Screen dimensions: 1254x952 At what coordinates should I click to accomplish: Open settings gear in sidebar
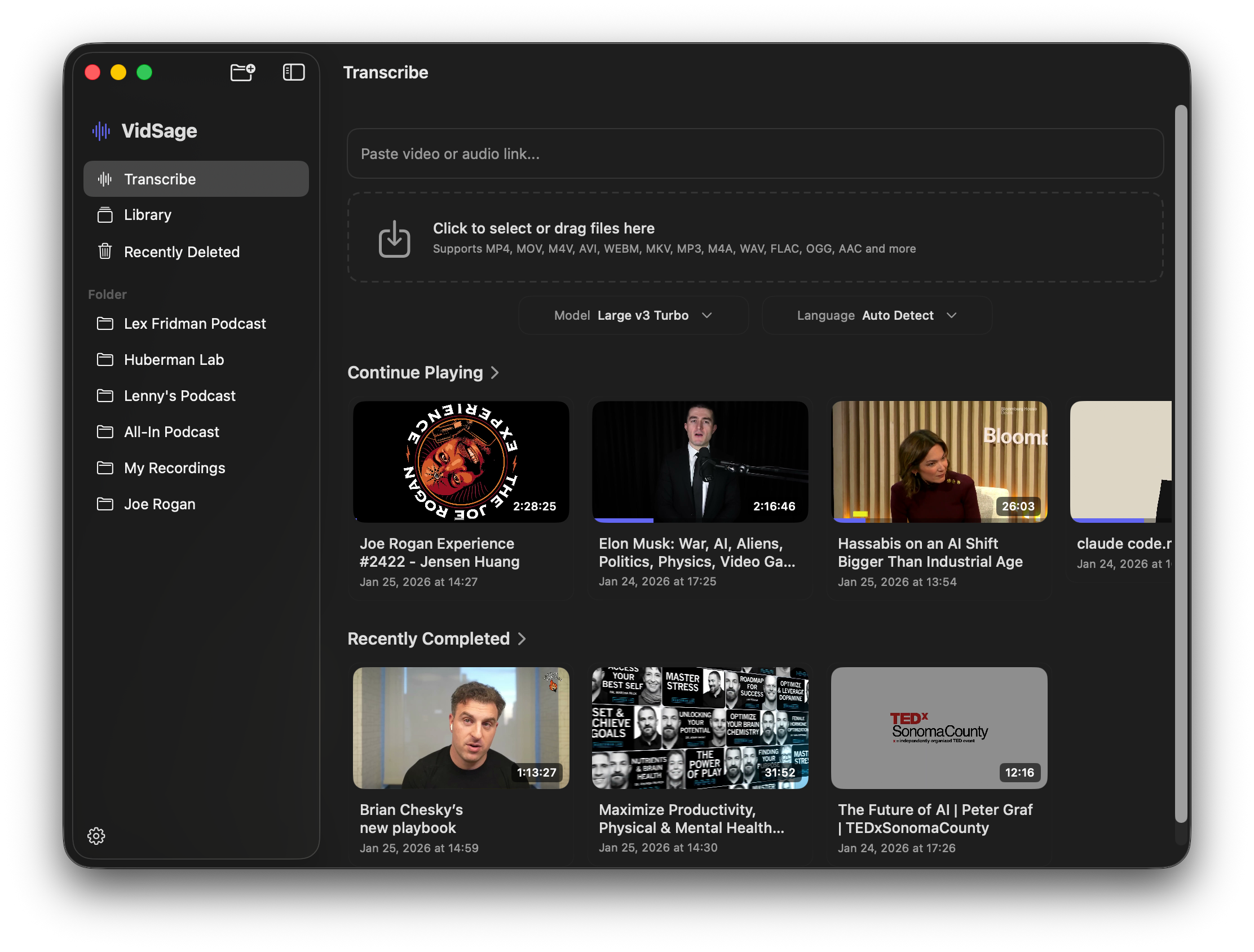[96, 836]
